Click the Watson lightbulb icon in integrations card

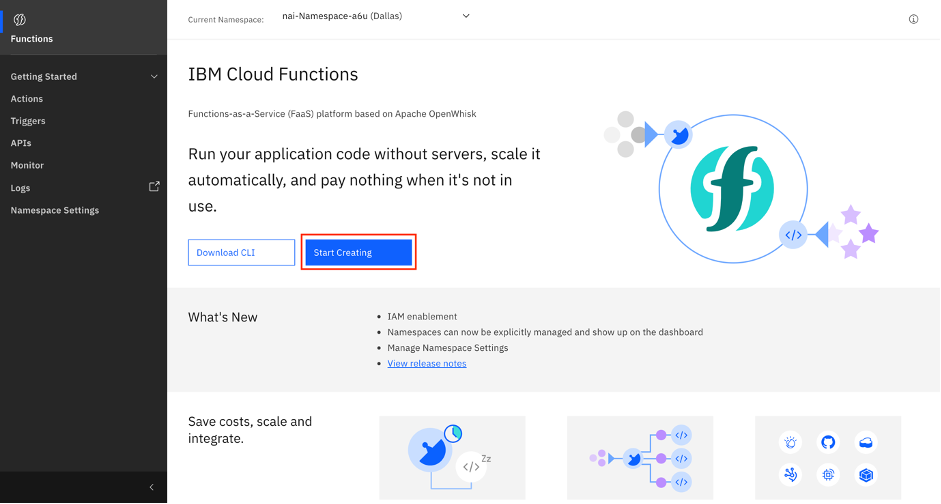790,442
